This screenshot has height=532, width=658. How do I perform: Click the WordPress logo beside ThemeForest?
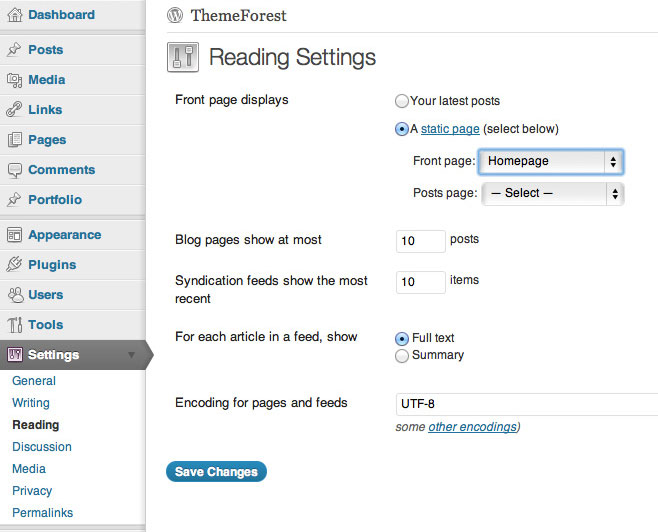coord(176,16)
